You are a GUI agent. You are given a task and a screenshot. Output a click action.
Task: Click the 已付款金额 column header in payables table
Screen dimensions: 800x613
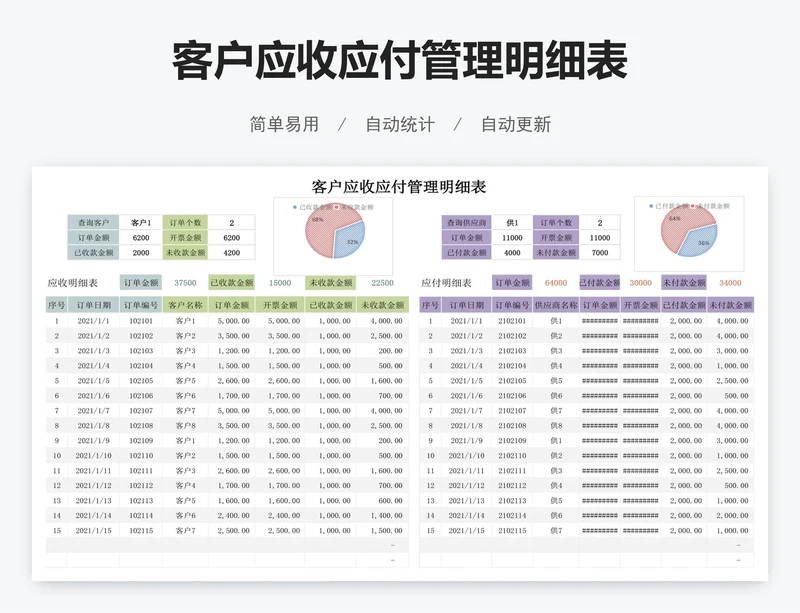pyautogui.click(x=684, y=305)
